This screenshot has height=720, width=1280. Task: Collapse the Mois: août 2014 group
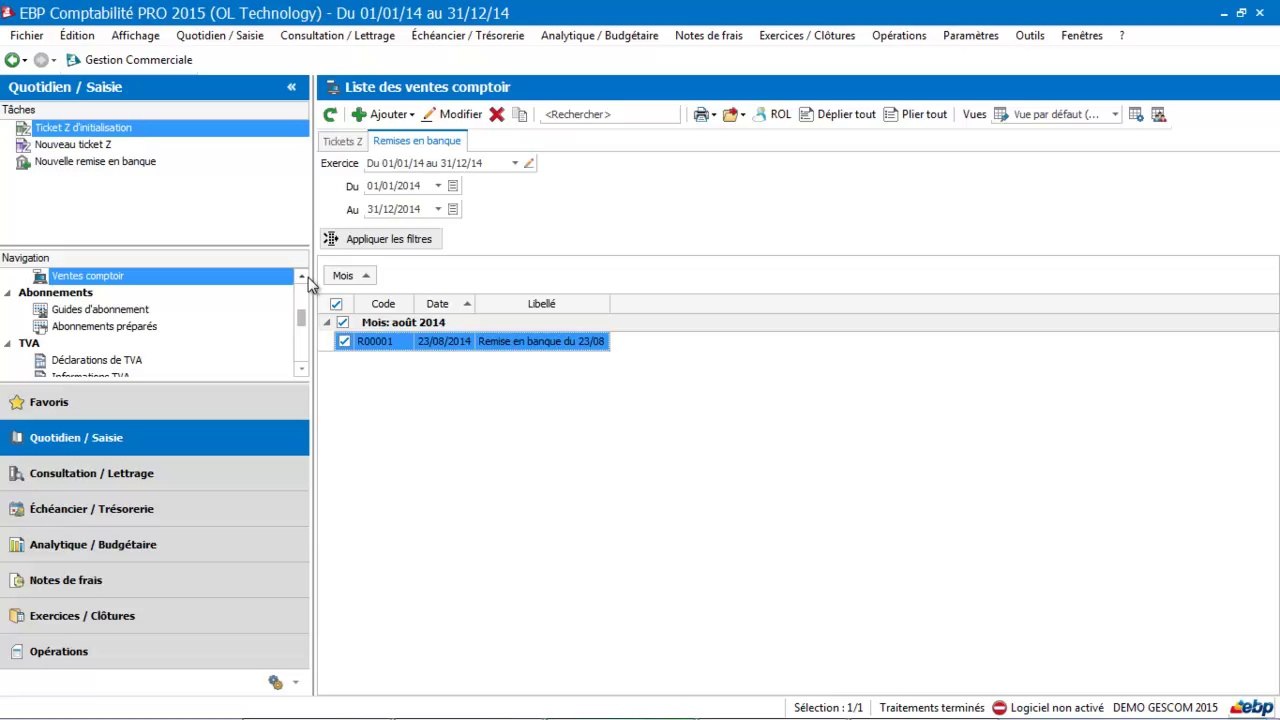(x=326, y=323)
